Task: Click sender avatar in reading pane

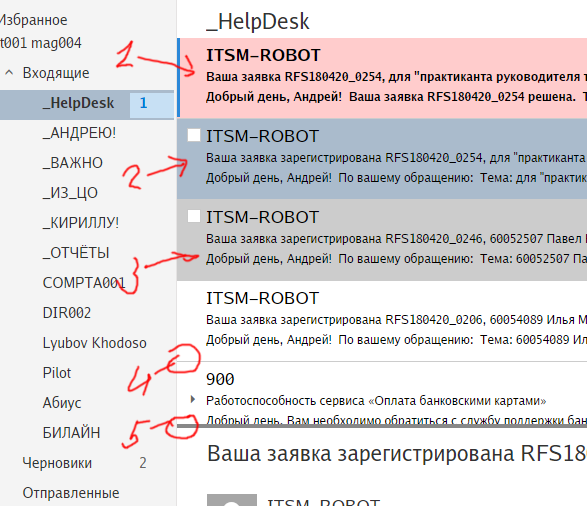Action: (x=232, y=500)
